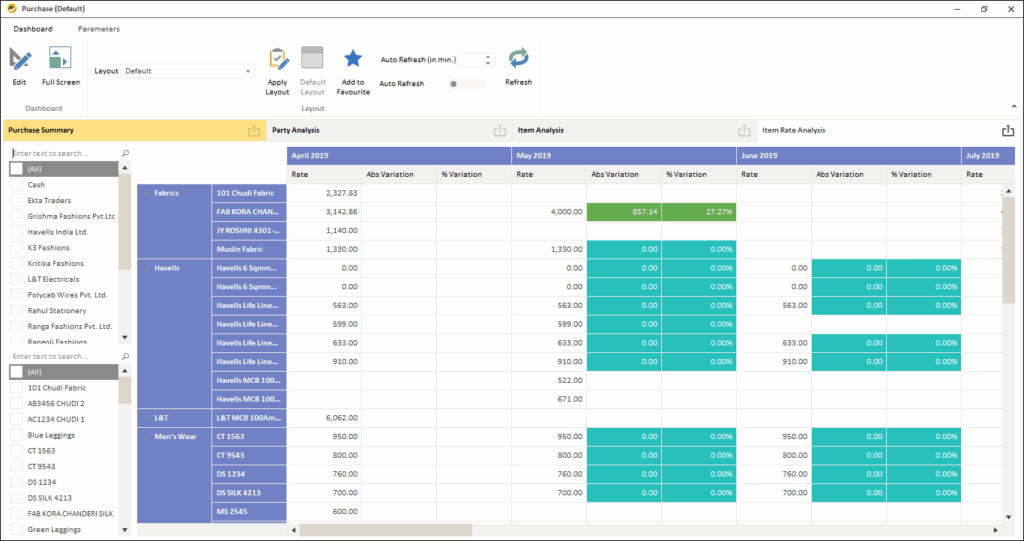
Task: Check the Ekta Traders checkbox
Action: click(x=16, y=201)
